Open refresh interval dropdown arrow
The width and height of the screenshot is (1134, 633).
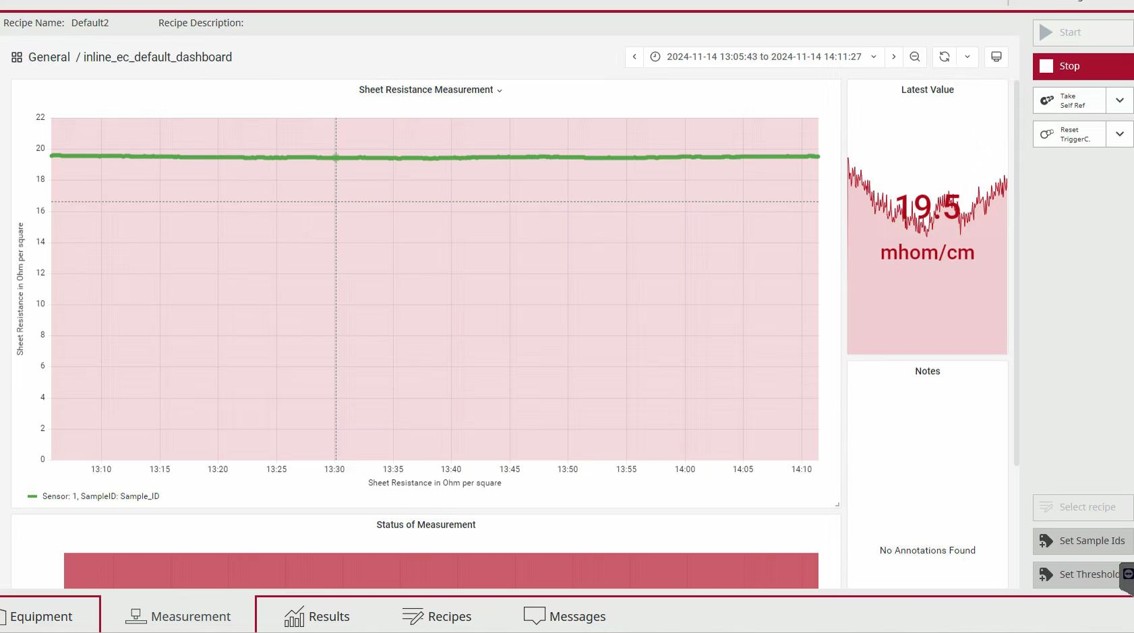967,57
